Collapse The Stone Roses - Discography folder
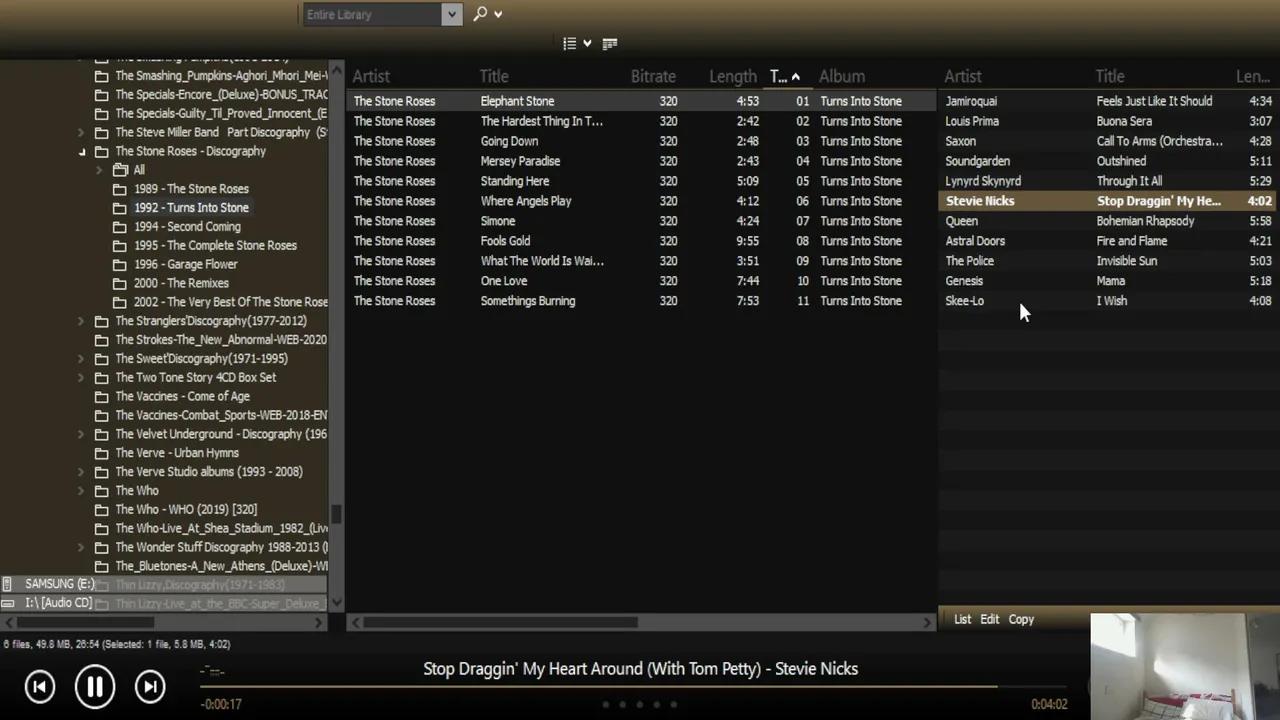1280x720 pixels. click(x=82, y=152)
